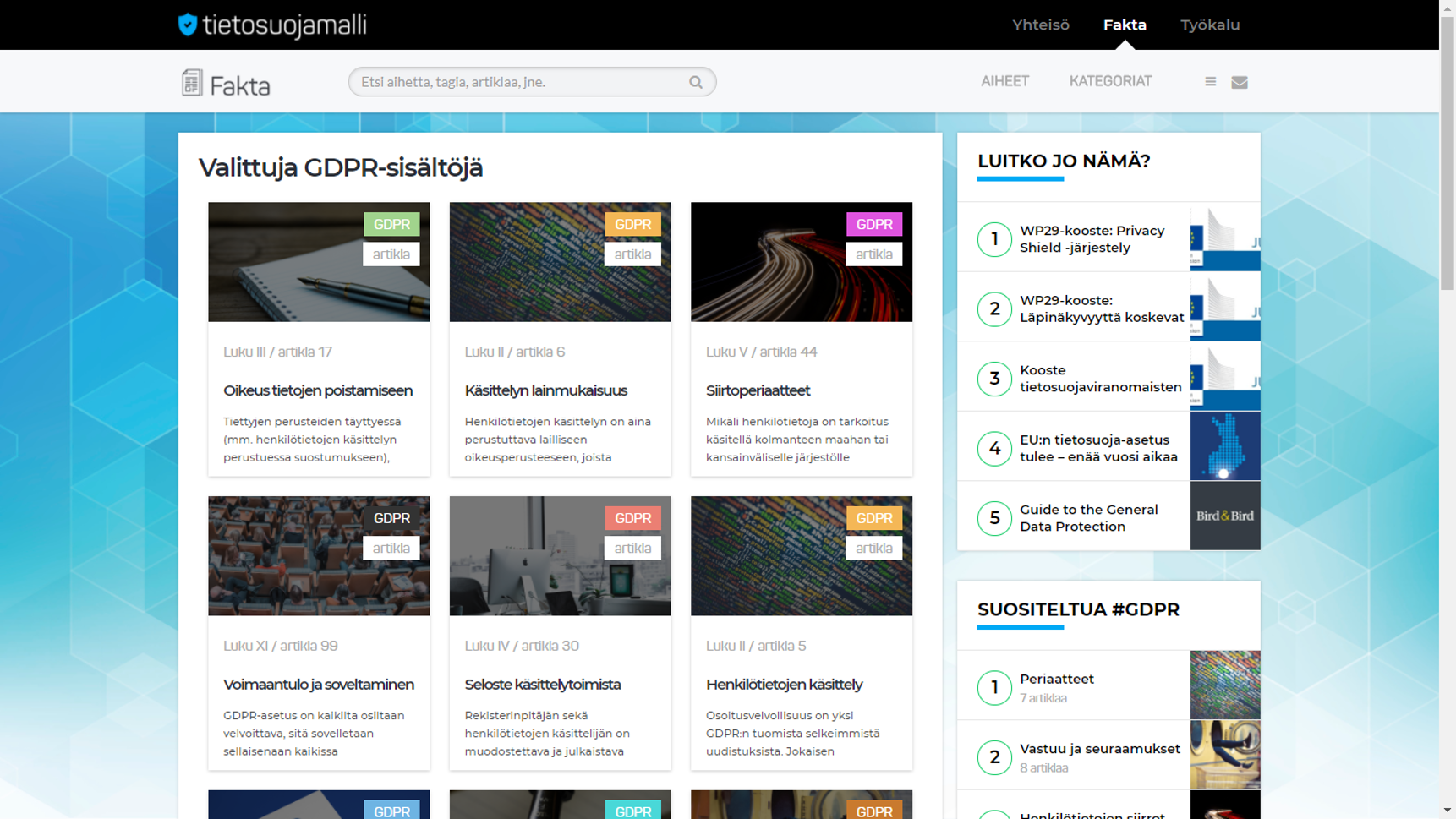Open Käsittelyn lainmukaisuus article title
This screenshot has height=819, width=1456.
(546, 390)
